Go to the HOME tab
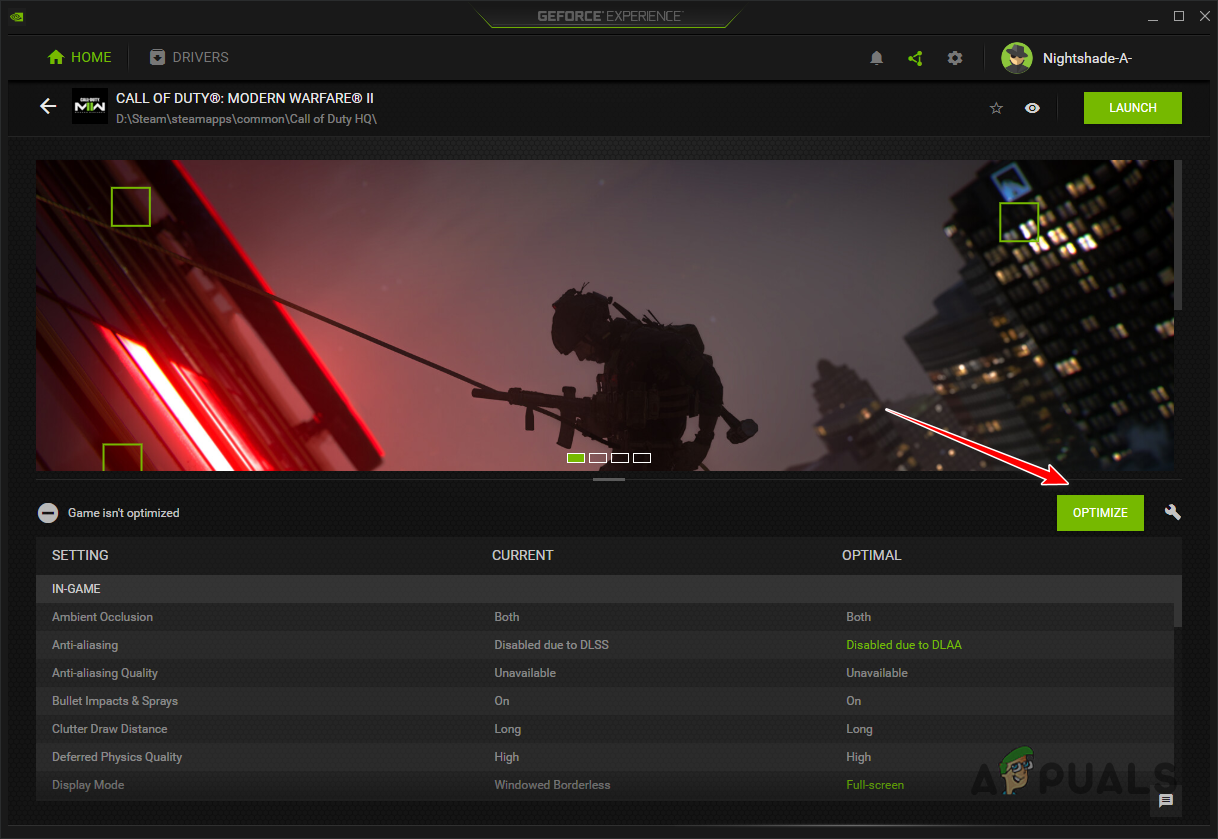Screen dimensions: 1218x839 click(79, 57)
